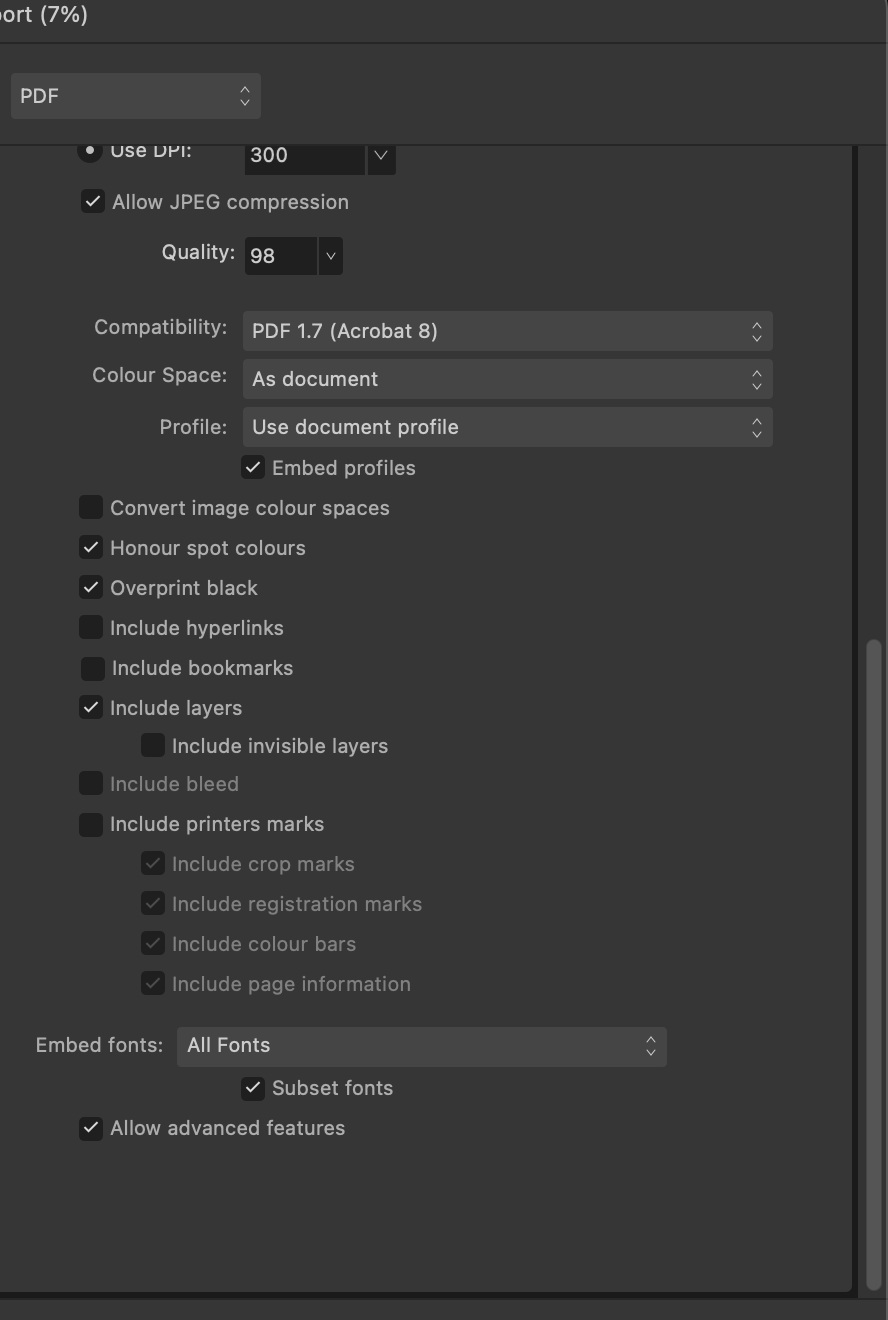The width and height of the screenshot is (888, 1320).
Task: Toggle the Embed profiles checkbox
Action: pyautogui.click(x=253, y=467)
